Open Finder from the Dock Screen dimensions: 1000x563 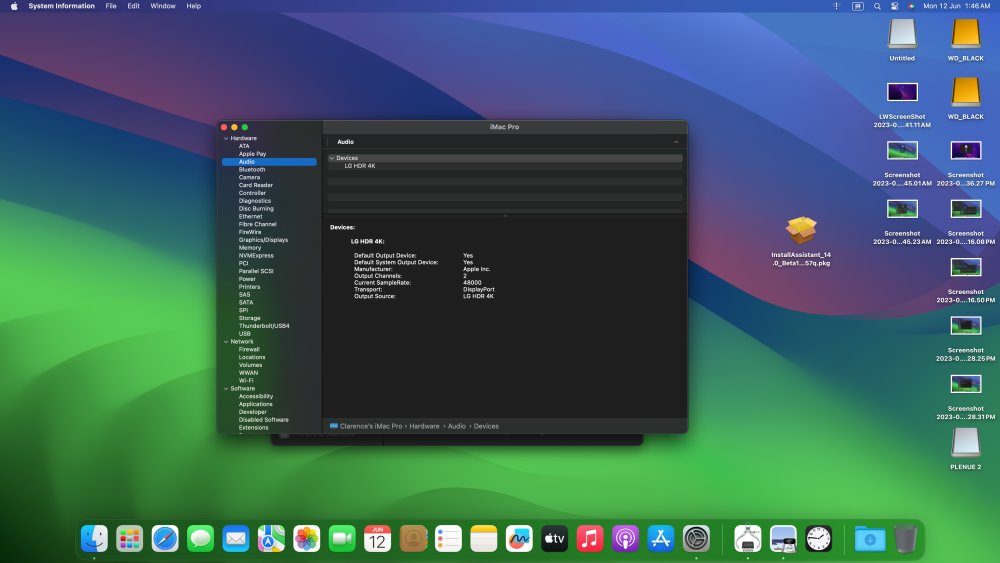point(94,539)
